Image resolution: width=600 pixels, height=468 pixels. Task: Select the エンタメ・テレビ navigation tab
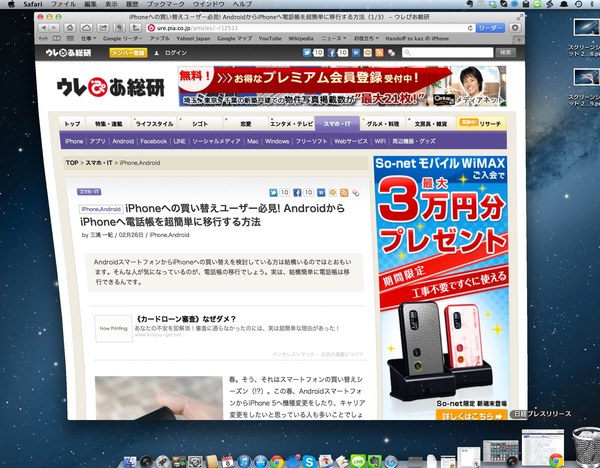click(292, 123)
